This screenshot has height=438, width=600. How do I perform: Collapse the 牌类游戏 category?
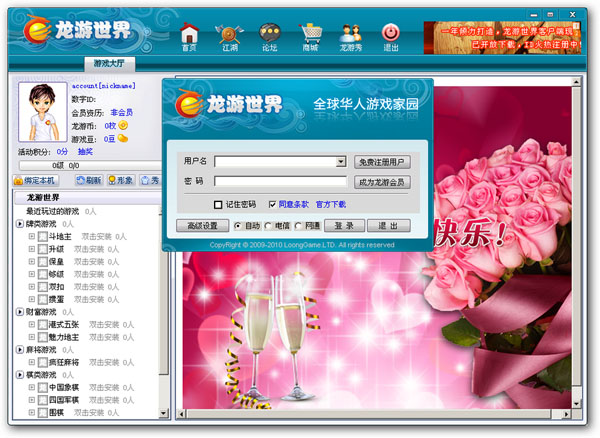coord(20,223)
